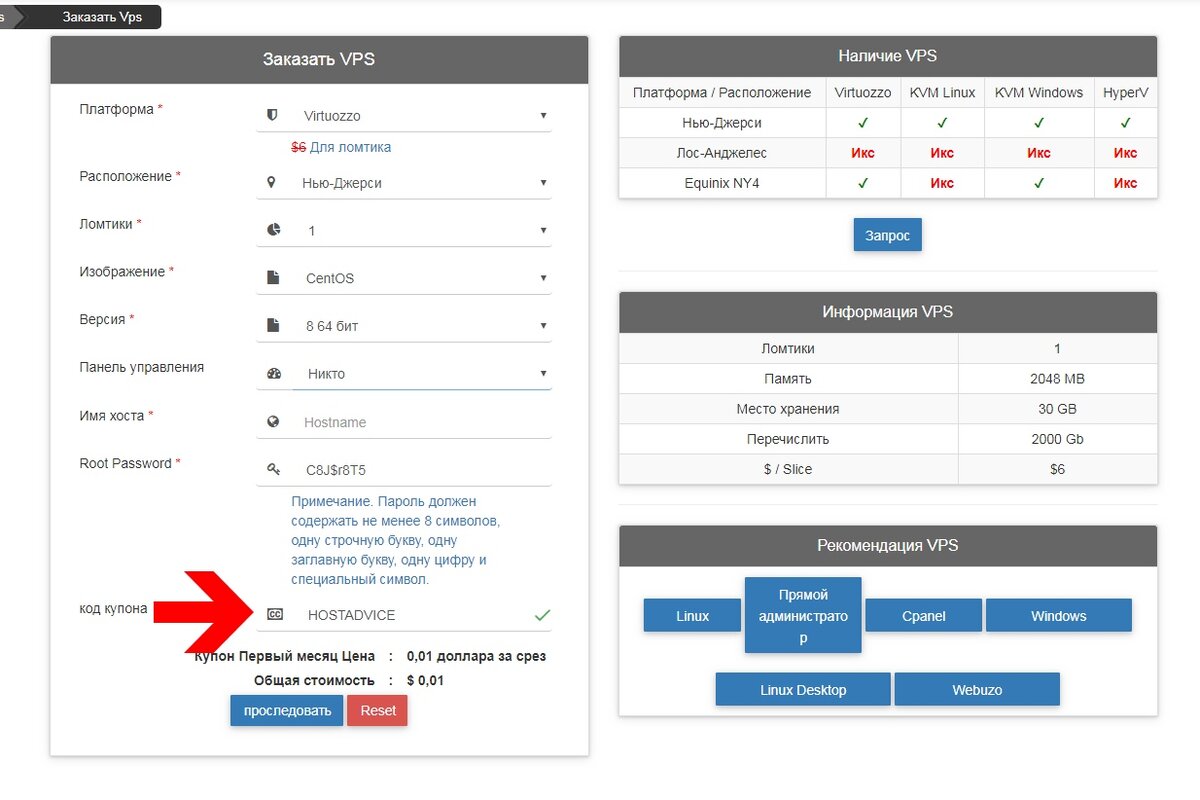Click the Нью-Джерси row label in availability table
The width and height of the screenshot is (1200, 800).
tap(722, 123)
